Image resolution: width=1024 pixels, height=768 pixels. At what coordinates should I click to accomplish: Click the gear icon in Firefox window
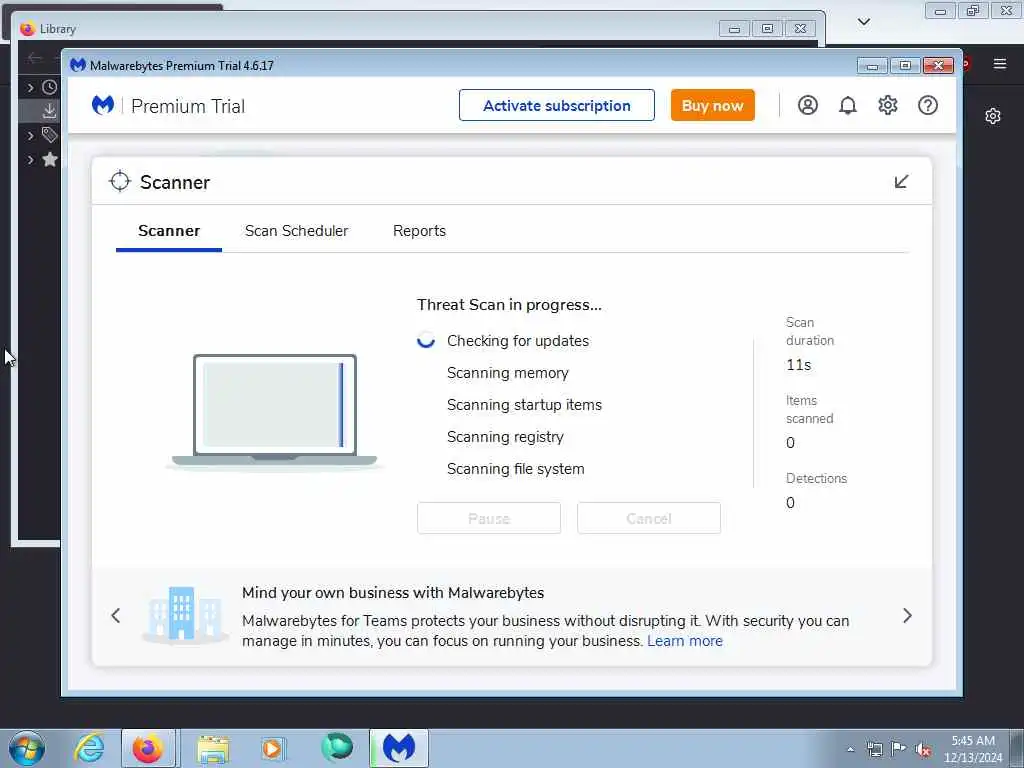(993, 116)
